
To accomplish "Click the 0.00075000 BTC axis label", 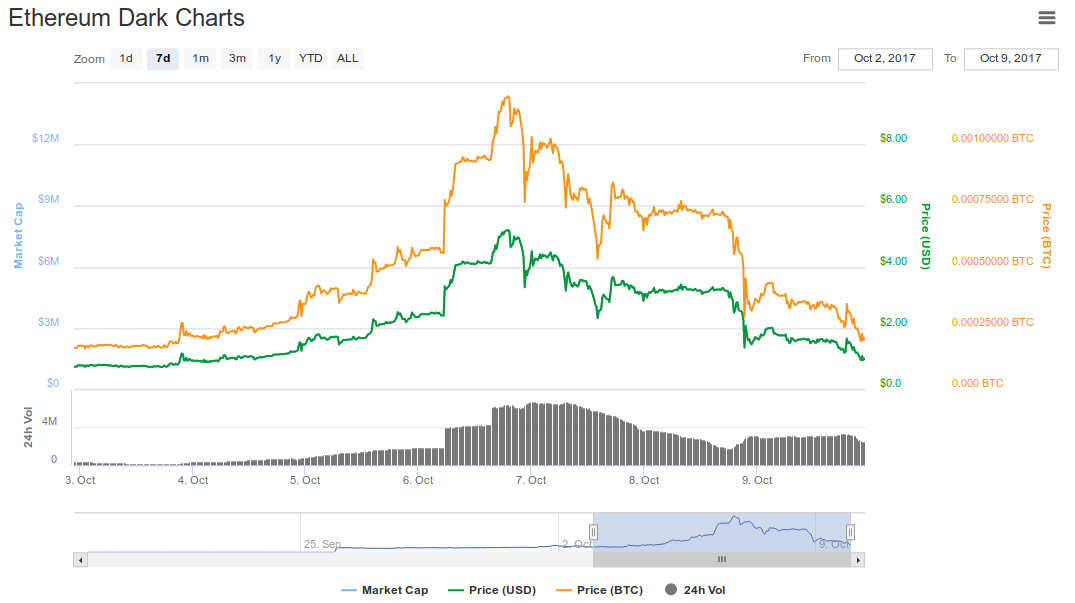I will 992,199.
